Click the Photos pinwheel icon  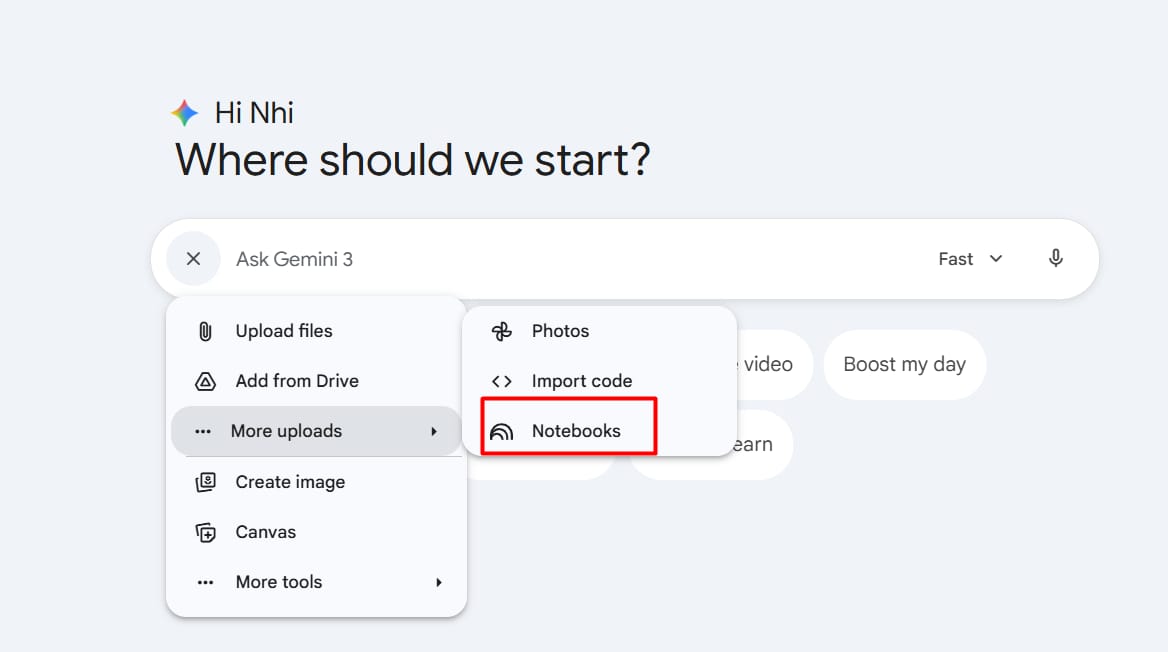coord(500,330)
